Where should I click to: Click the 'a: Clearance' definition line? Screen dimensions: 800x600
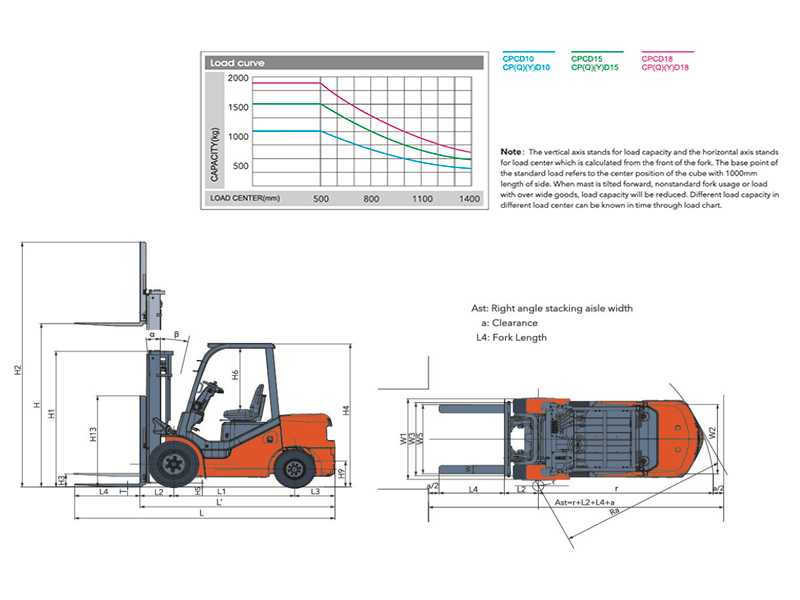click(509, 323)
